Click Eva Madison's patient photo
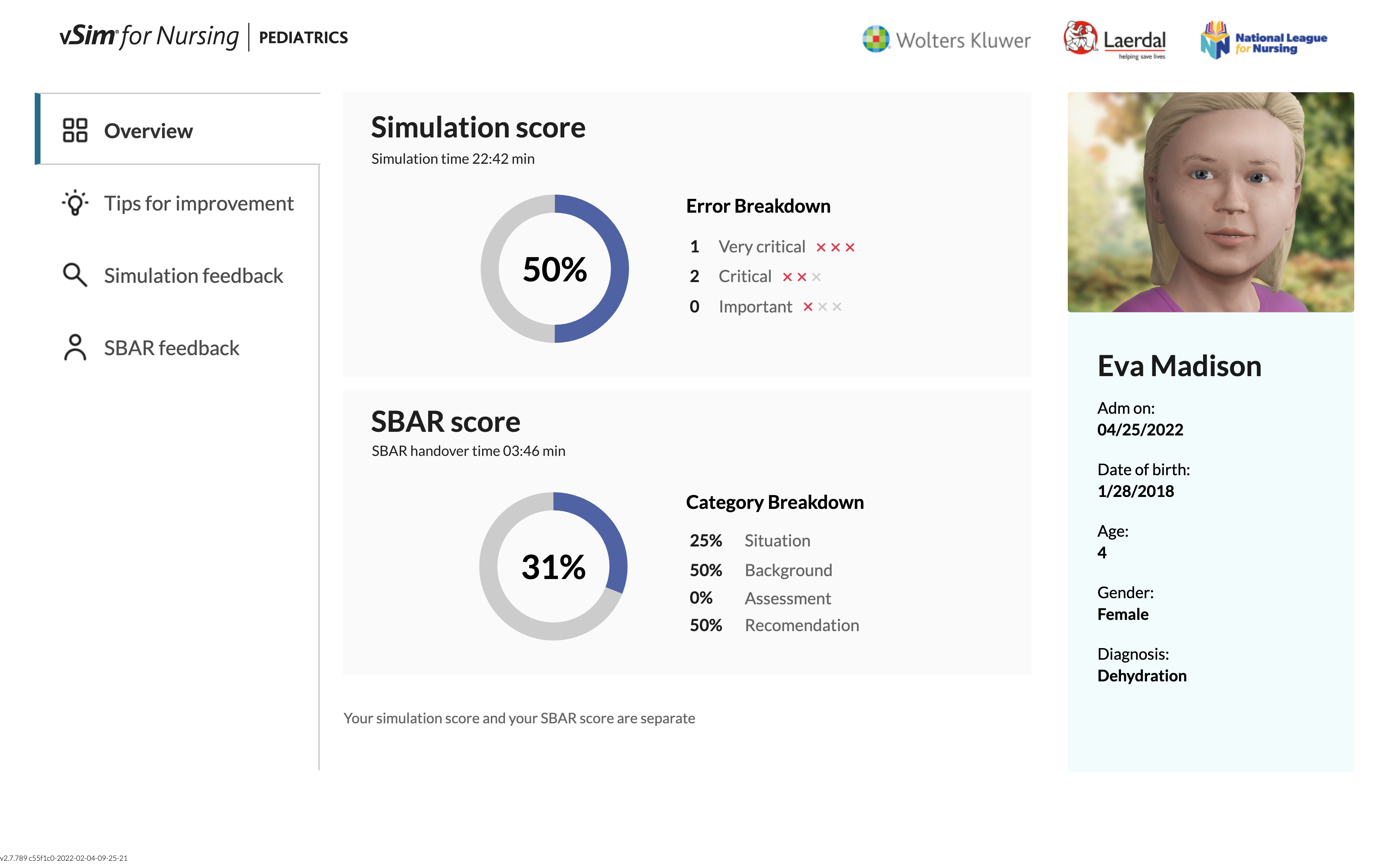 pyautogui.click(x=1210, y=202)
